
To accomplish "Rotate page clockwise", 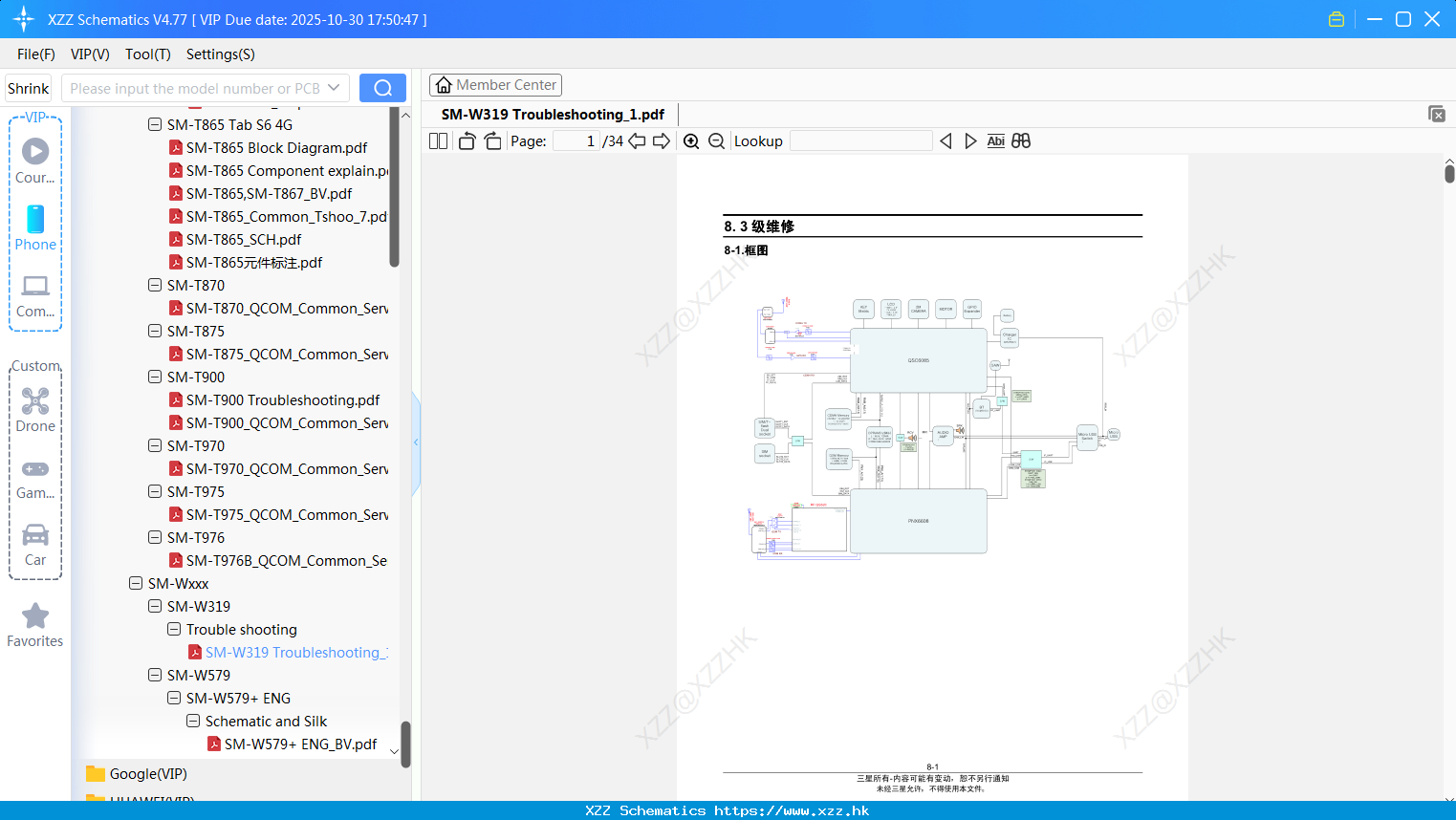I will [x=492, y=141].
